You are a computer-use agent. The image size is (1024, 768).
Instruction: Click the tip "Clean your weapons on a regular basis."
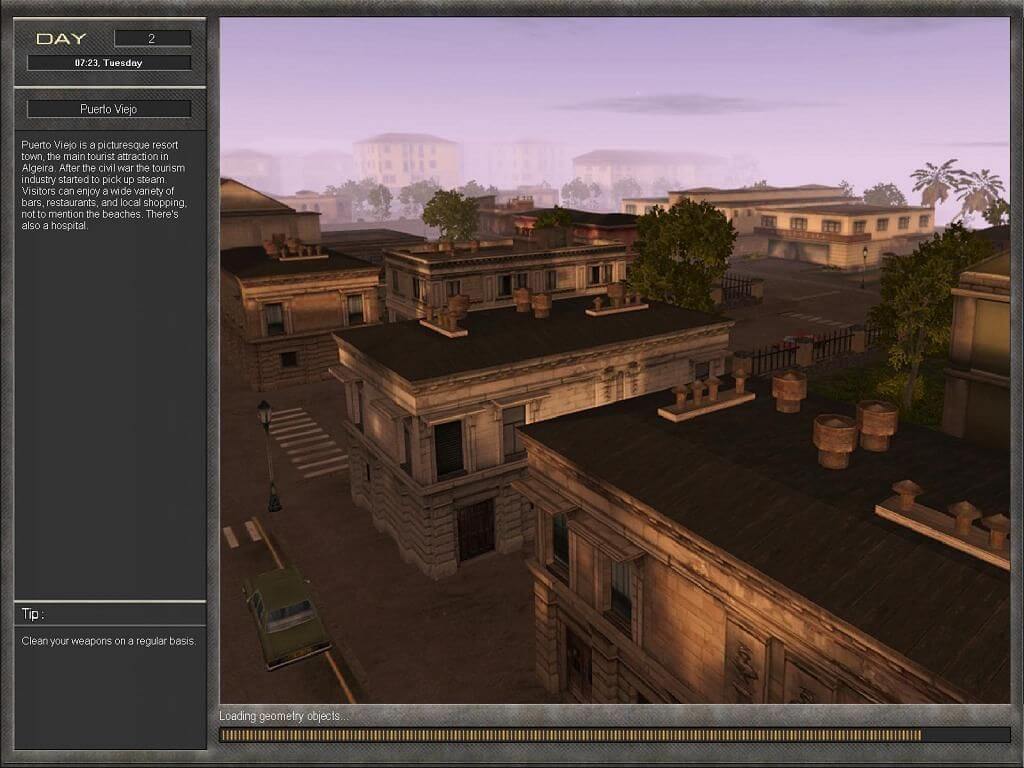click(108, 641)
